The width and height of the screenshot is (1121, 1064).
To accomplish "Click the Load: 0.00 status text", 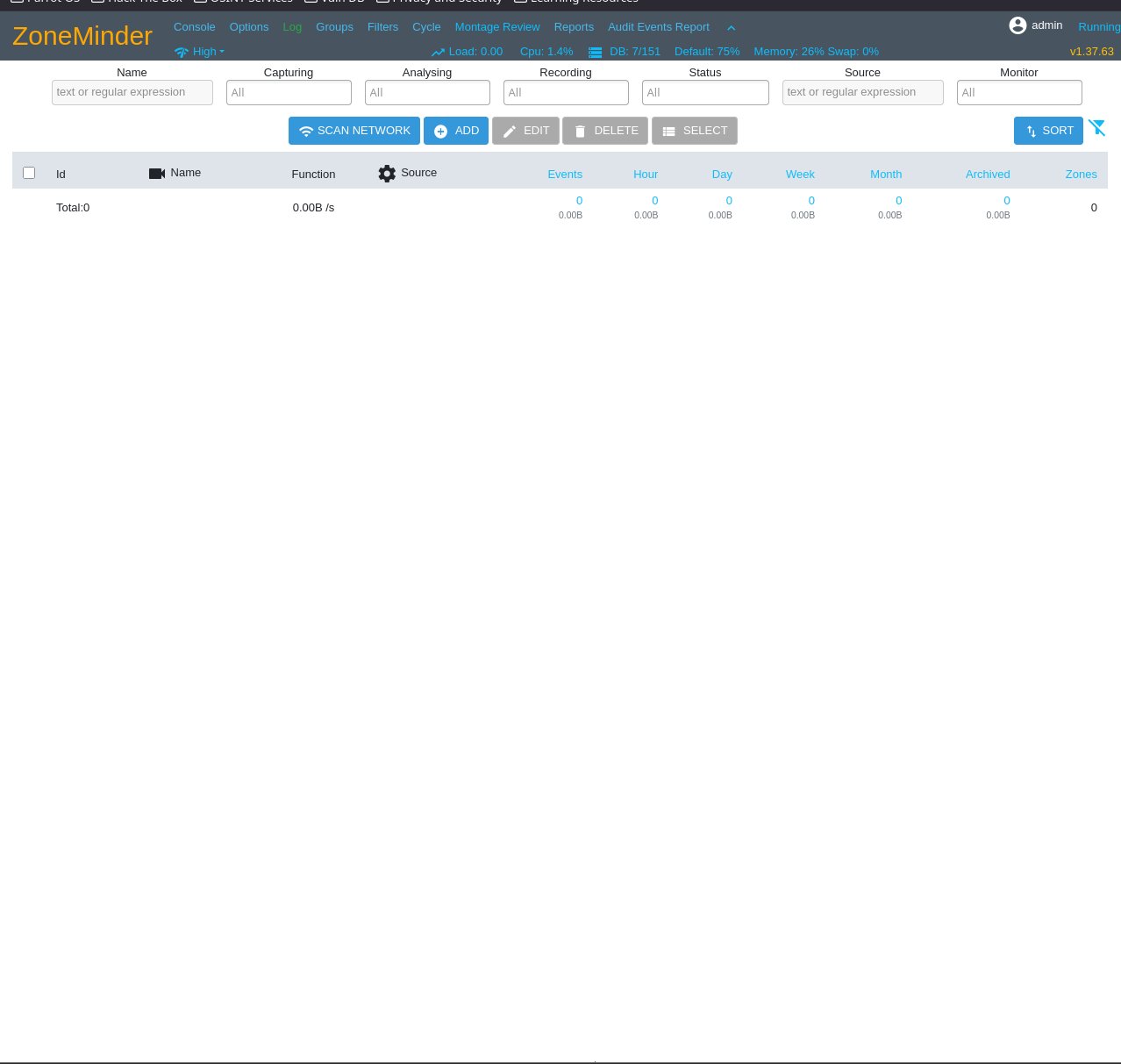I will [475, 52].
